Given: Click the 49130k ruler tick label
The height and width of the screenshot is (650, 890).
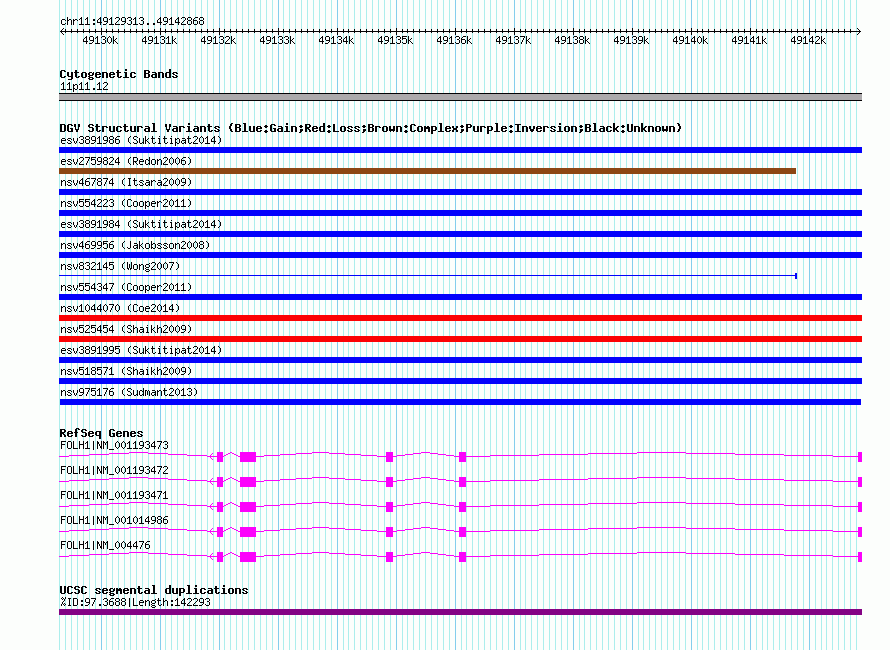Looking at the screenshot, I should pos(100,40).
